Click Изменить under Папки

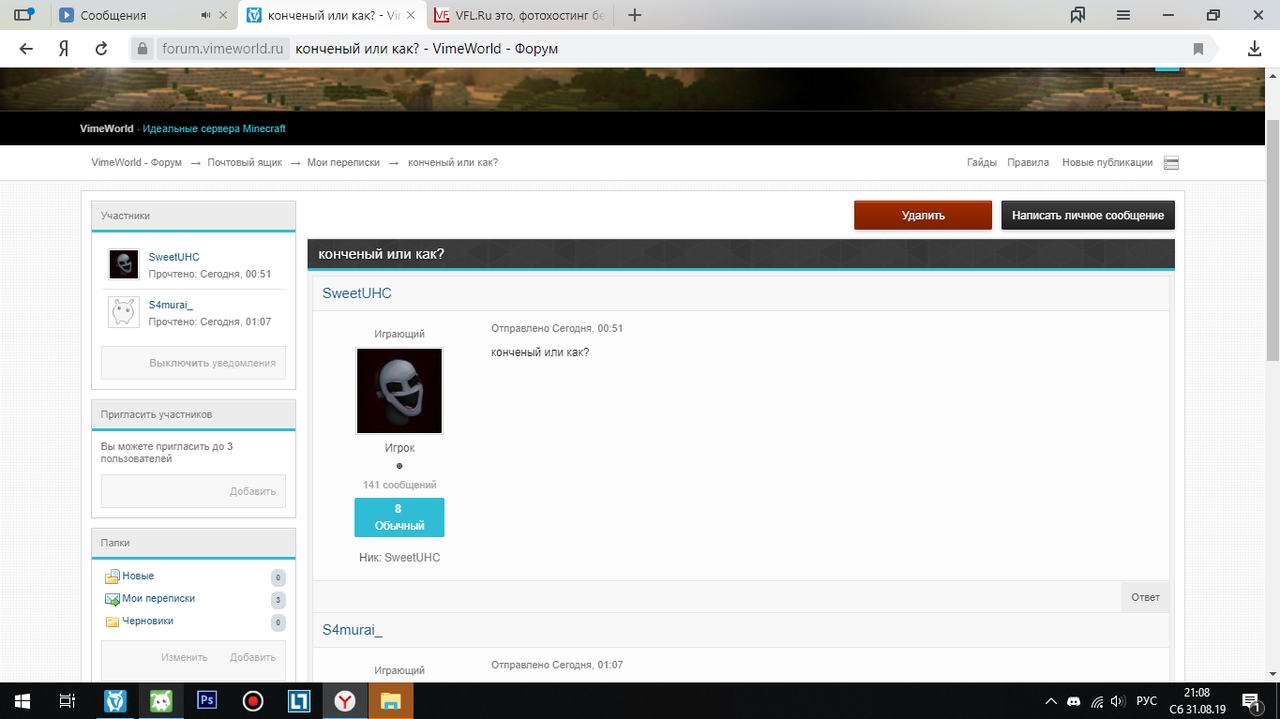pos(185,657)
